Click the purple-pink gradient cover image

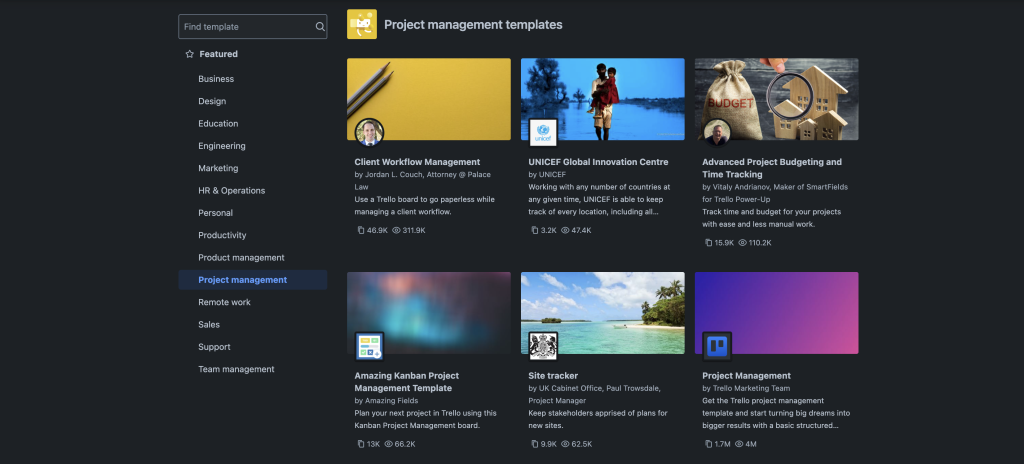776,312
